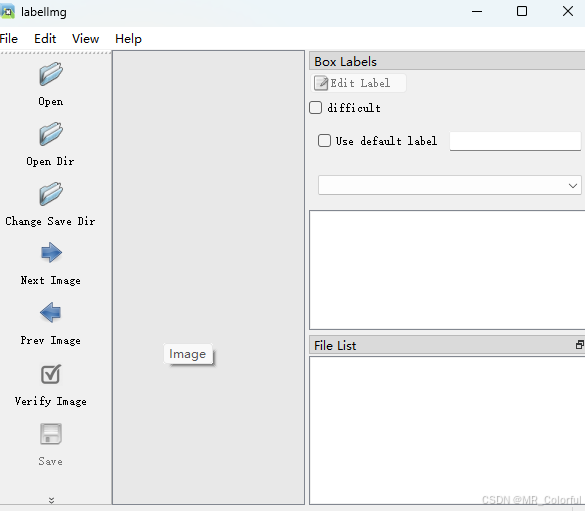585x511 pixels.
Task: Go to Next Image arrow
Action: [51, 253]
